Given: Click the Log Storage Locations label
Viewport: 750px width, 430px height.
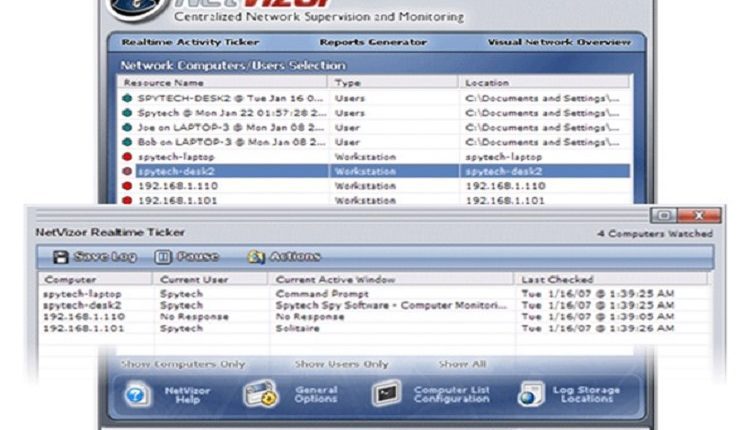Looking at the screenshot, I should click(586, 395).
